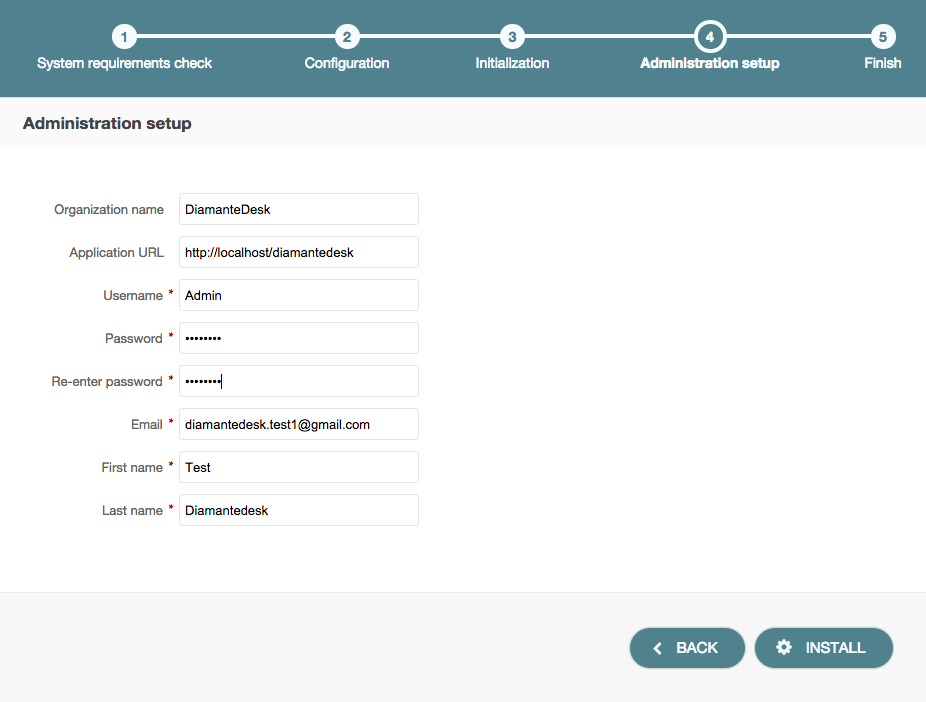Focus the Application URL field
The width and height of the screenshot is (926, 702).
click(299, 252)
